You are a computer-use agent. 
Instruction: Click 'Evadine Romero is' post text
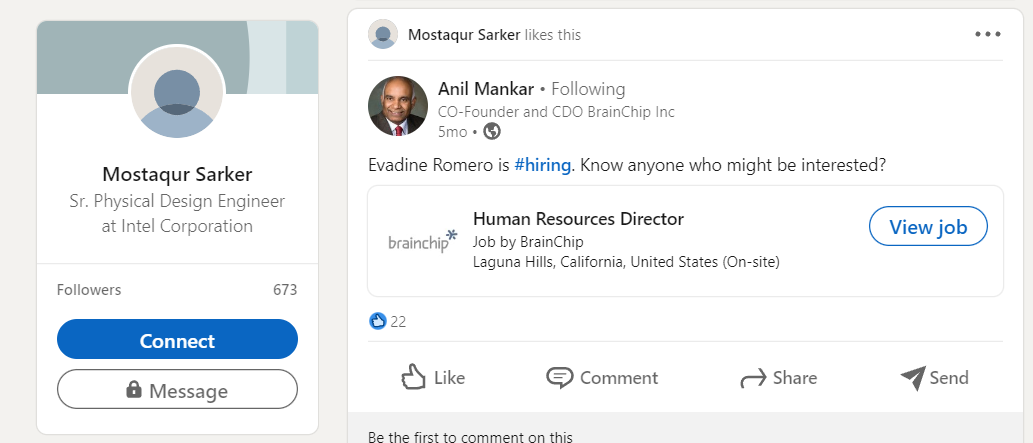point(439,165)
